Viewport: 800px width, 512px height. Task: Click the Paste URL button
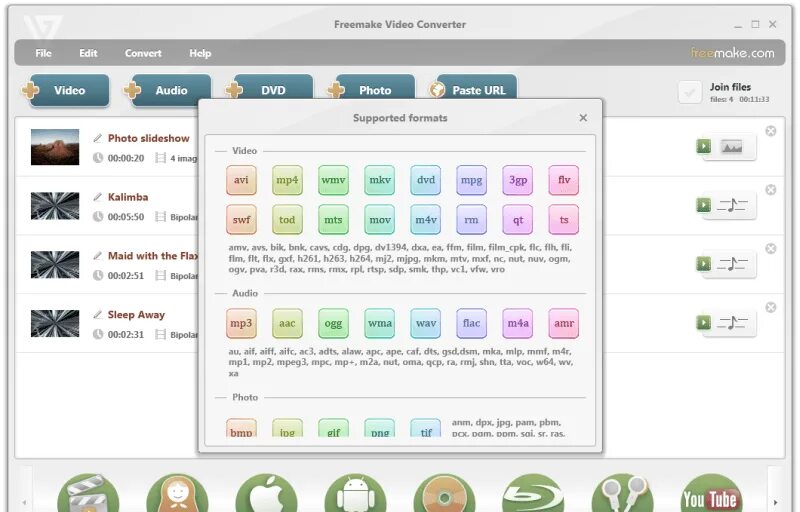tap(473, 87)
